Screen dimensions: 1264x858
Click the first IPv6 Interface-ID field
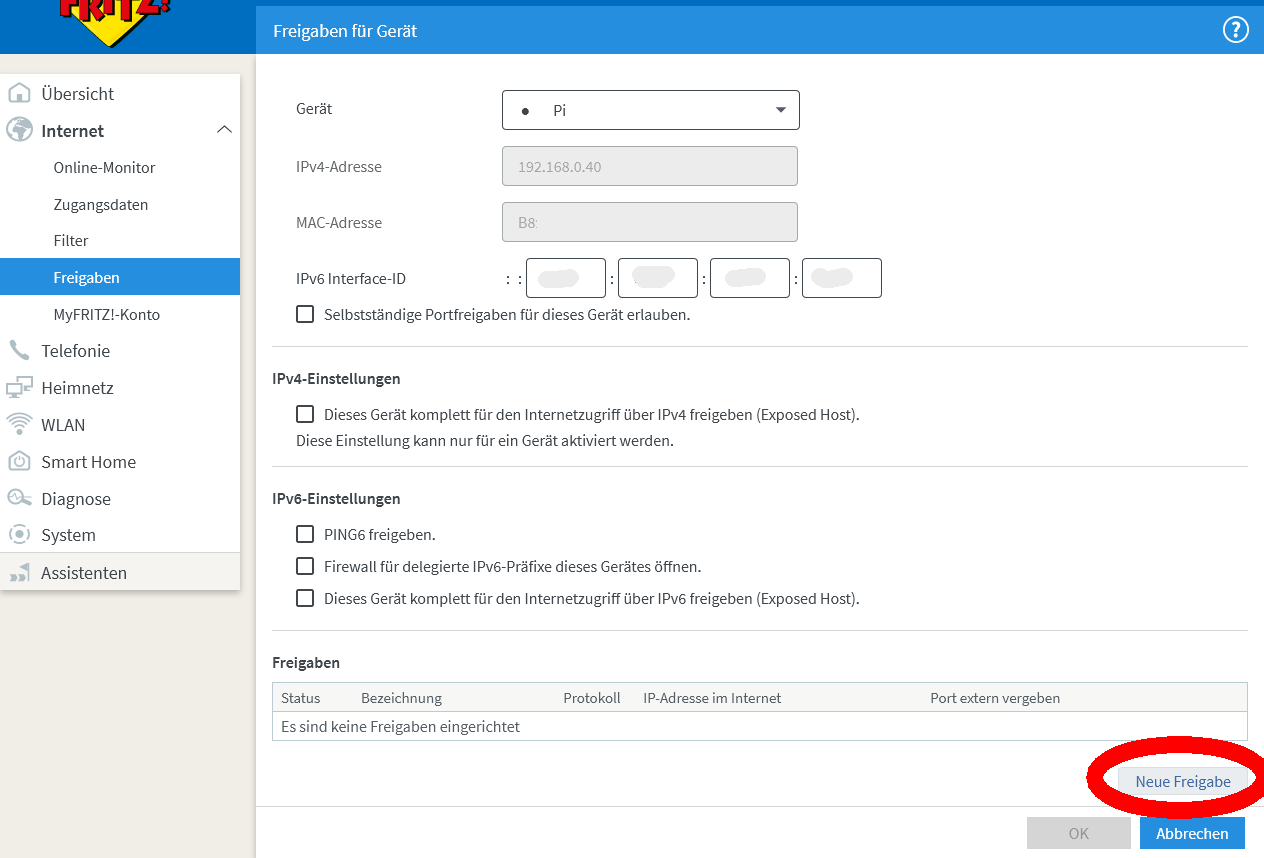pyautogui.click(x=566, y=278)
